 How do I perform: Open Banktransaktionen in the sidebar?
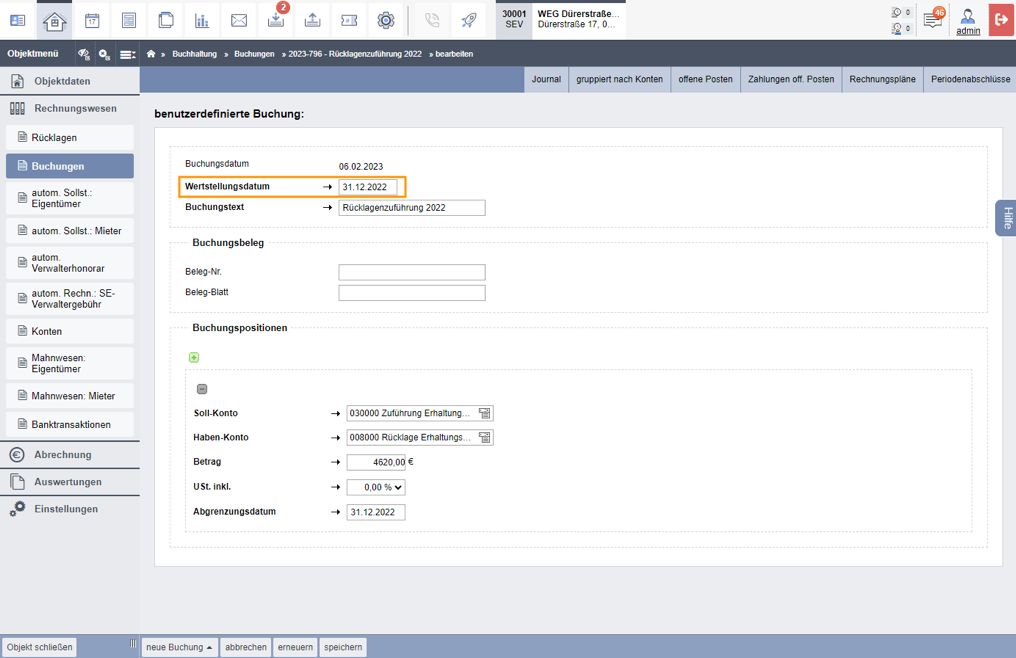pos(70,425)
